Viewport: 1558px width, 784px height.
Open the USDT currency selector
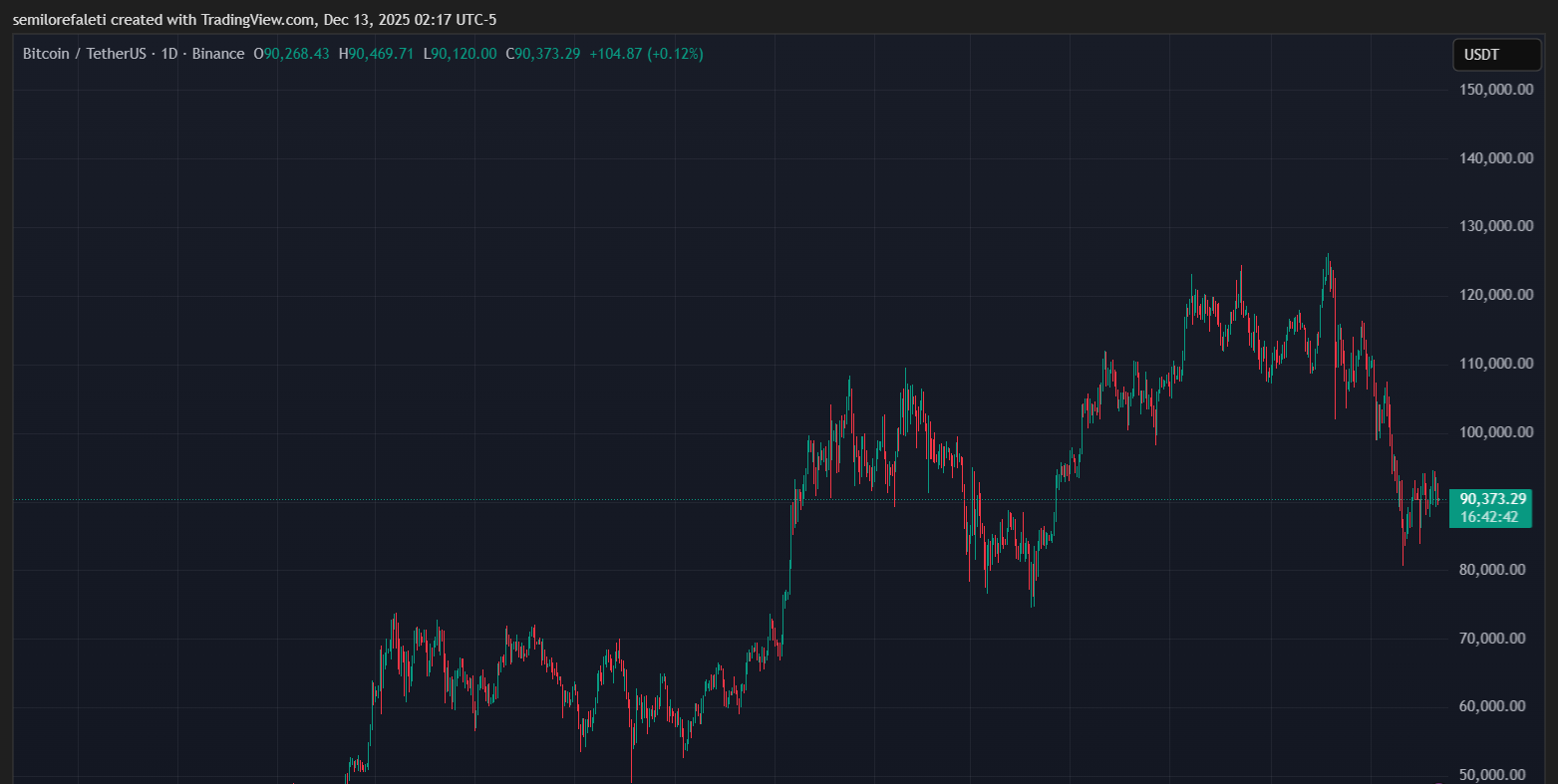[1496, 55]
